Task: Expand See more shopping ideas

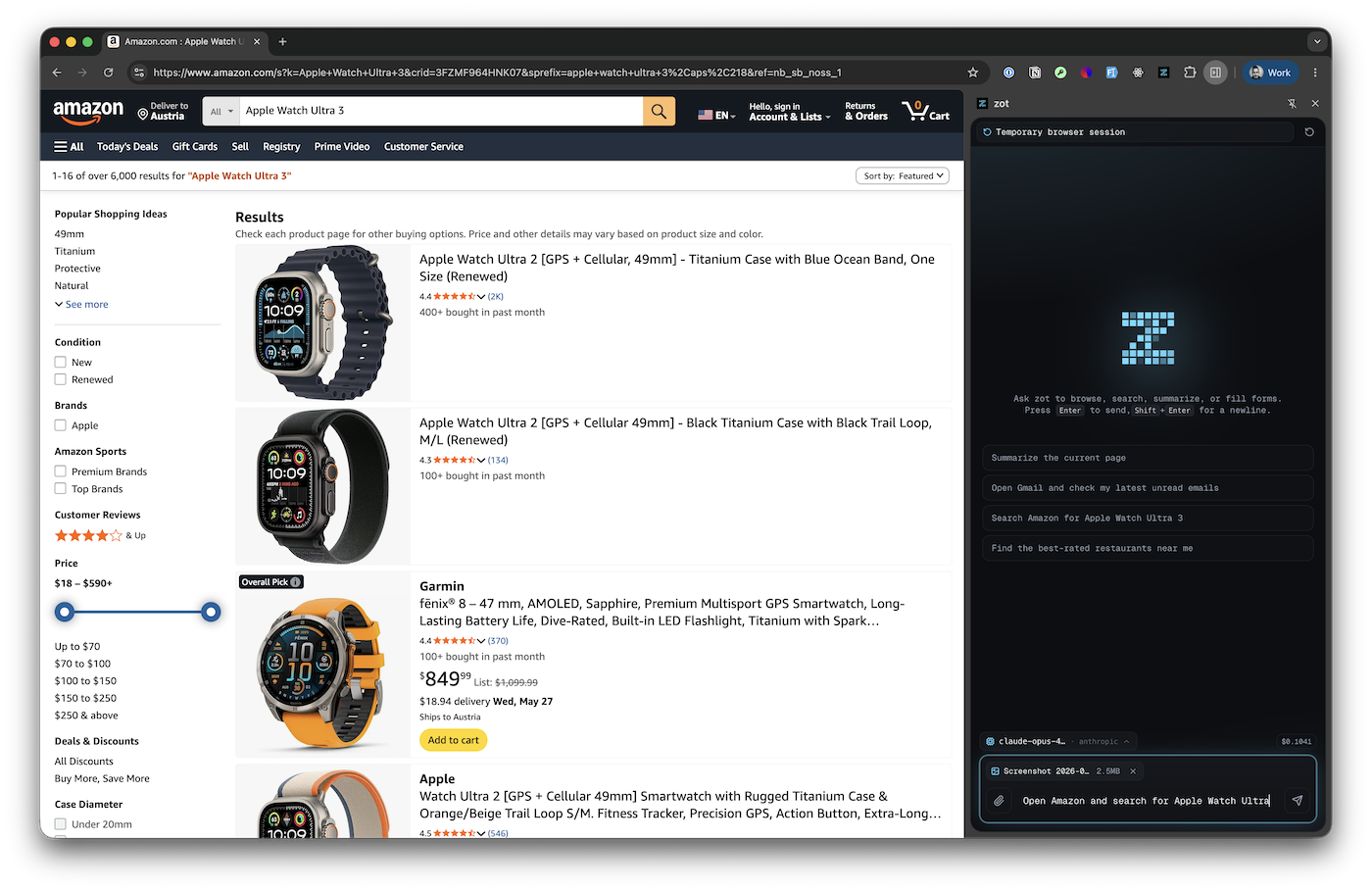Action: point(82,305)
